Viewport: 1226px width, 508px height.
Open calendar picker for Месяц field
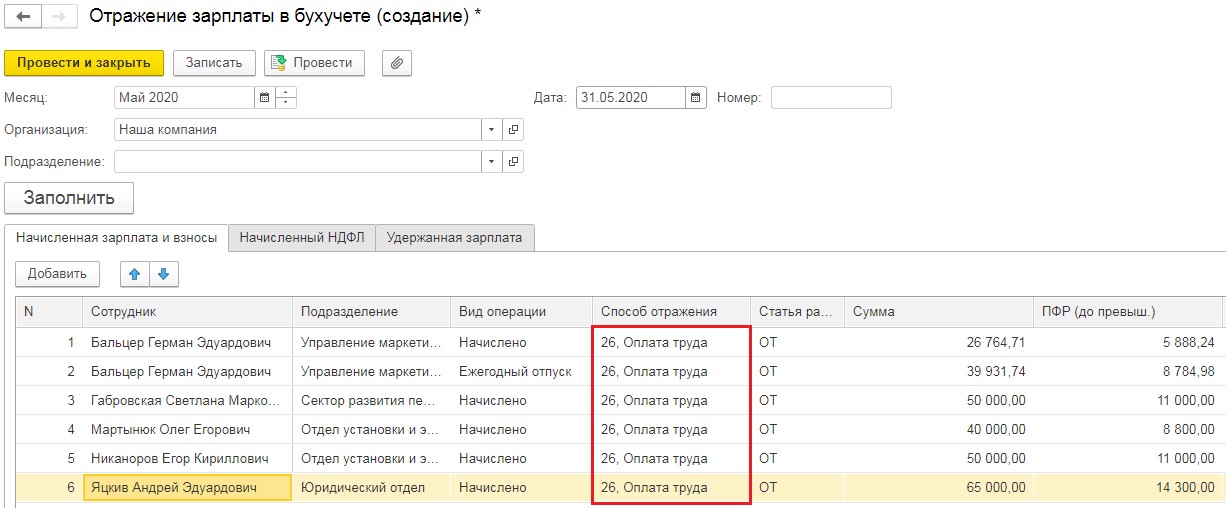pyautogui.click(x=265, y=98)
